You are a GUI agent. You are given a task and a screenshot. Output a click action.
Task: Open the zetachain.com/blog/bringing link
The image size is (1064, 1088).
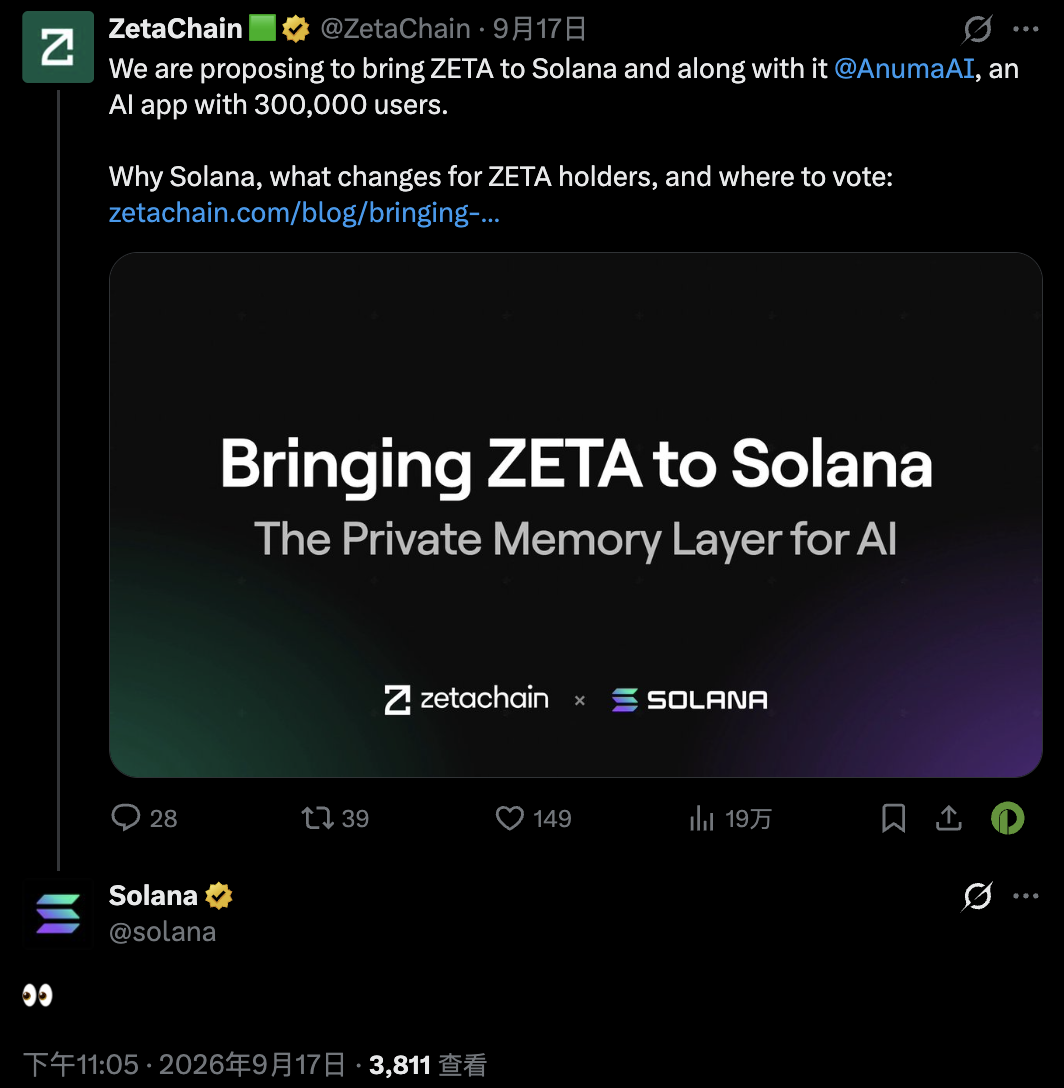tap(304, 212)
